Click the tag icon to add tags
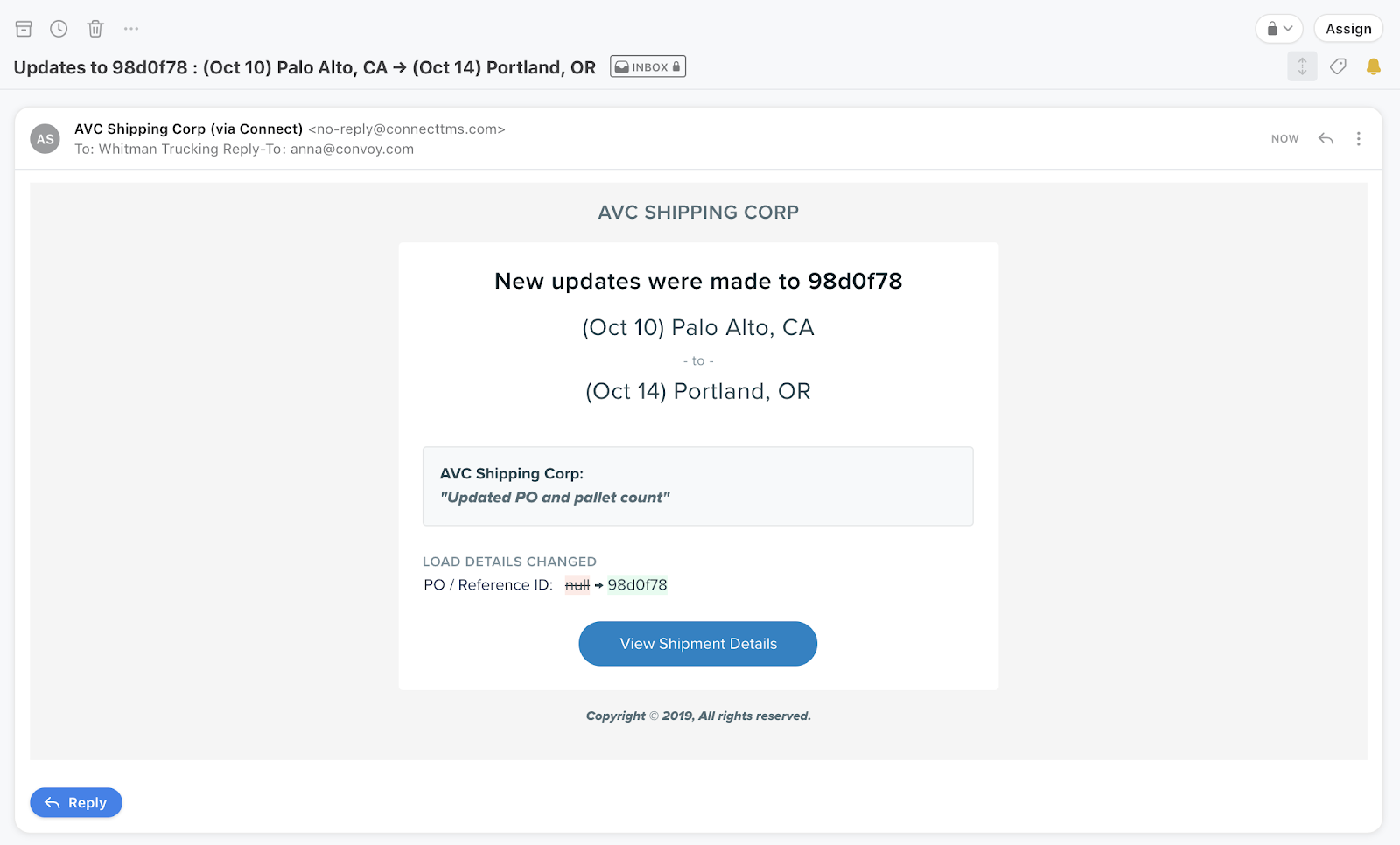 [1338, 66]
